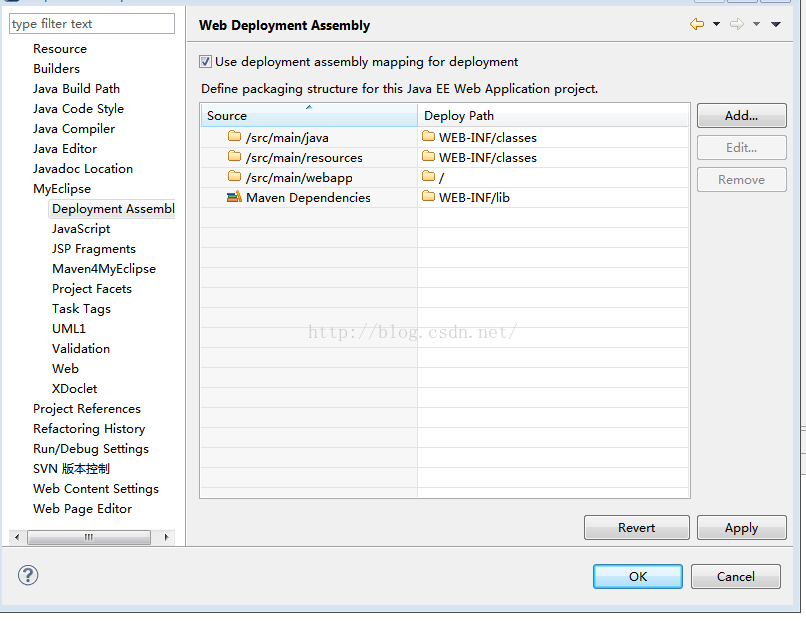Viewport: 806px width, 642px height.
Task: Click the forward navigation arrow icon
Action: coord(737,24)
